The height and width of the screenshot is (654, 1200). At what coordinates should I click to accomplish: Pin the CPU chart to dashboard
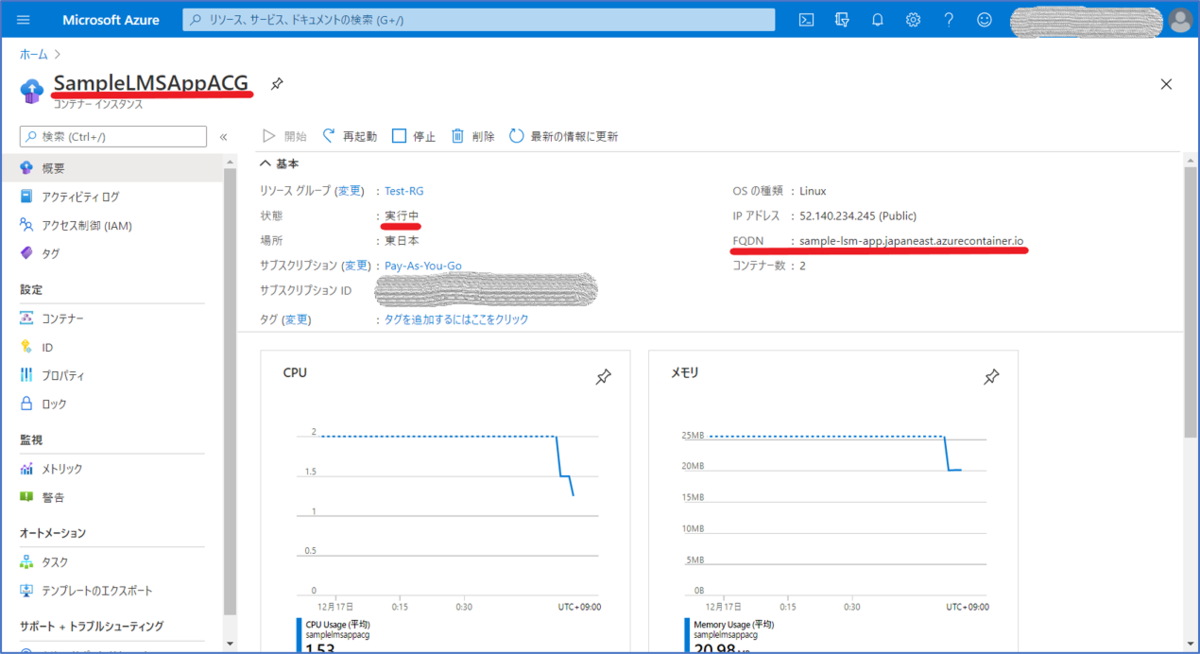(603, 377)
